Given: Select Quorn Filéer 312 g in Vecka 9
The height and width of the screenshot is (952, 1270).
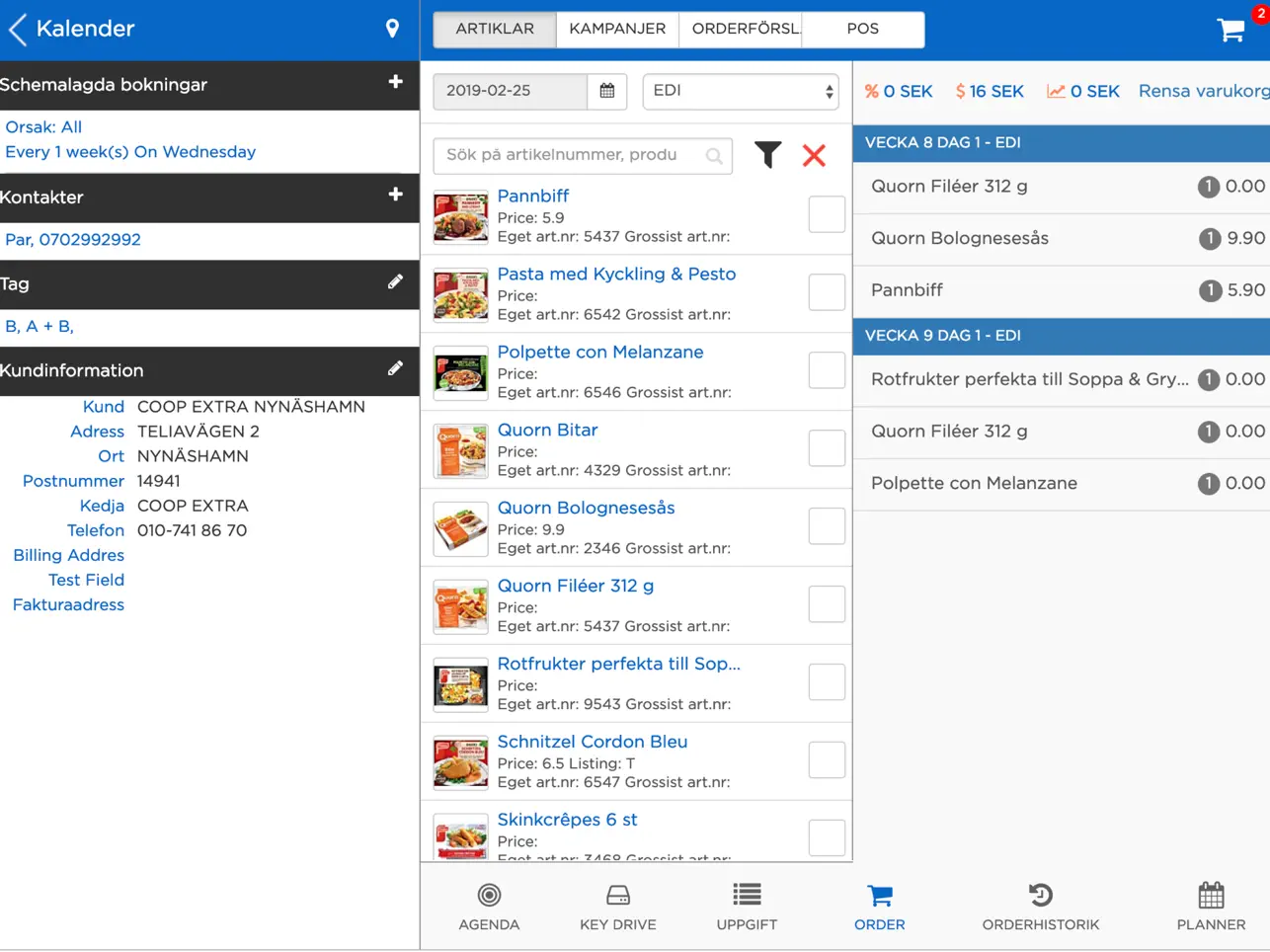Looking at the screenshot, I should 1062,432.
